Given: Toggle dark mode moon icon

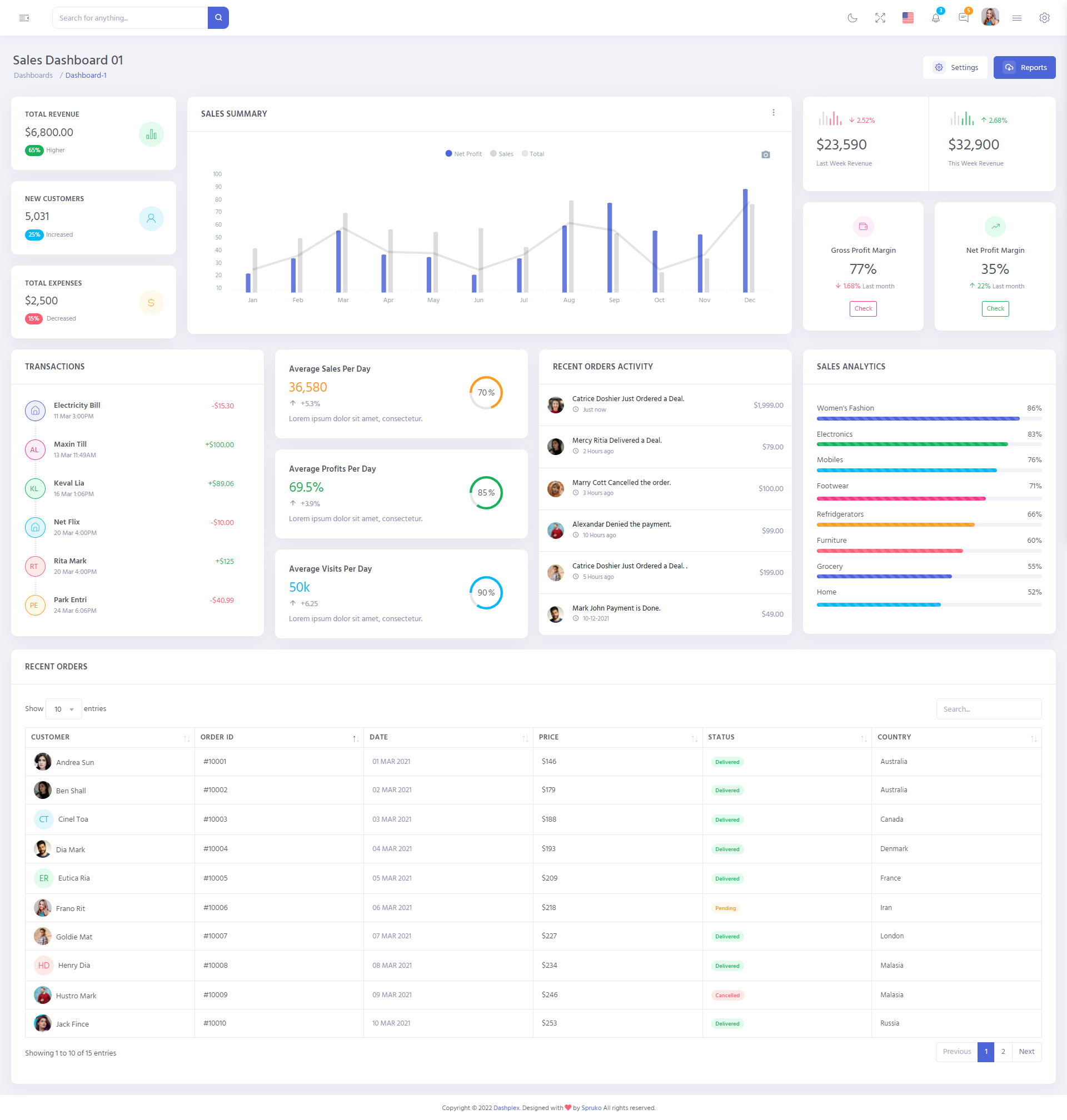Looking at the screenshot, I should (x=852, y=18).
